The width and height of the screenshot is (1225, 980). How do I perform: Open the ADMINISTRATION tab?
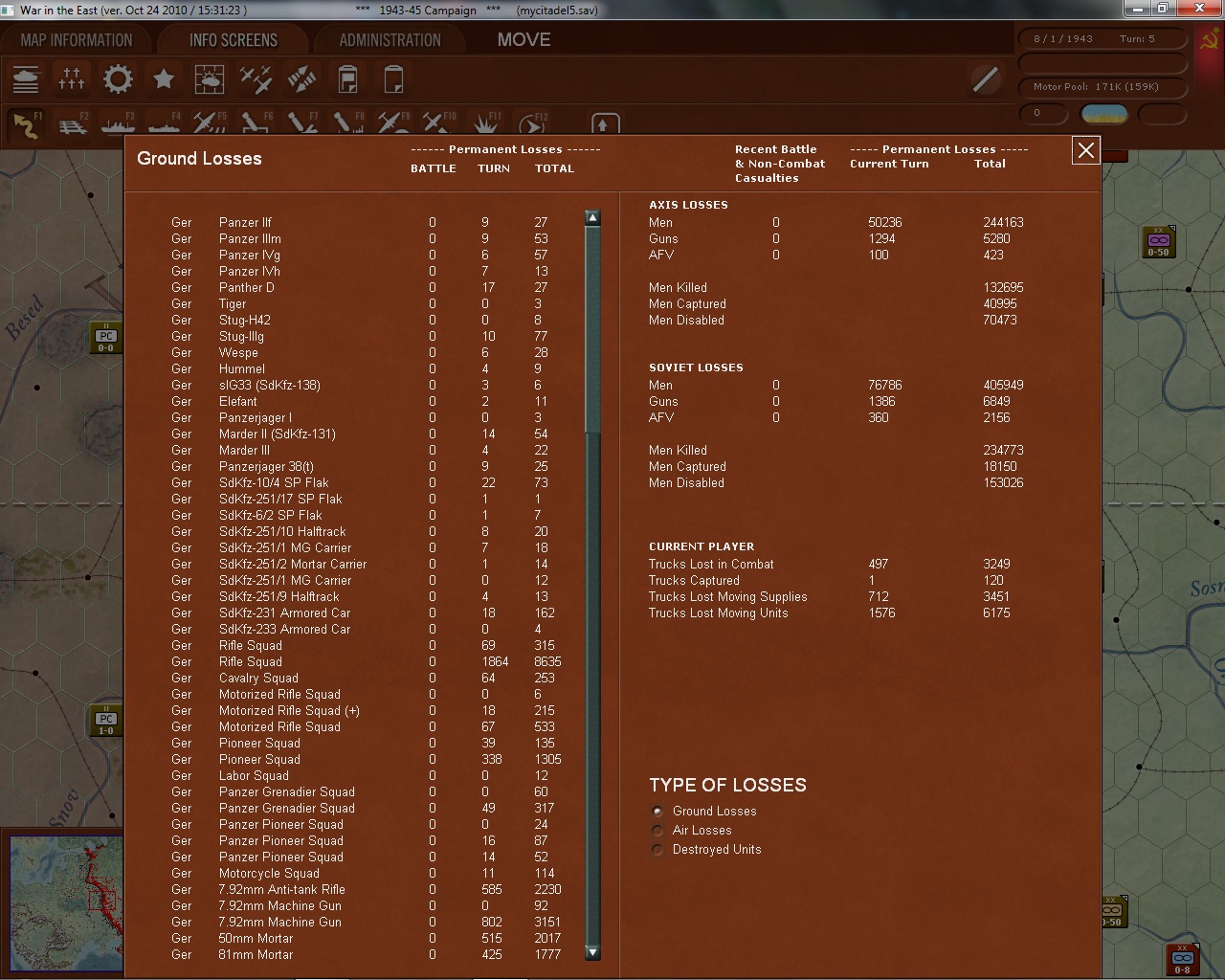tap(390, 40)
